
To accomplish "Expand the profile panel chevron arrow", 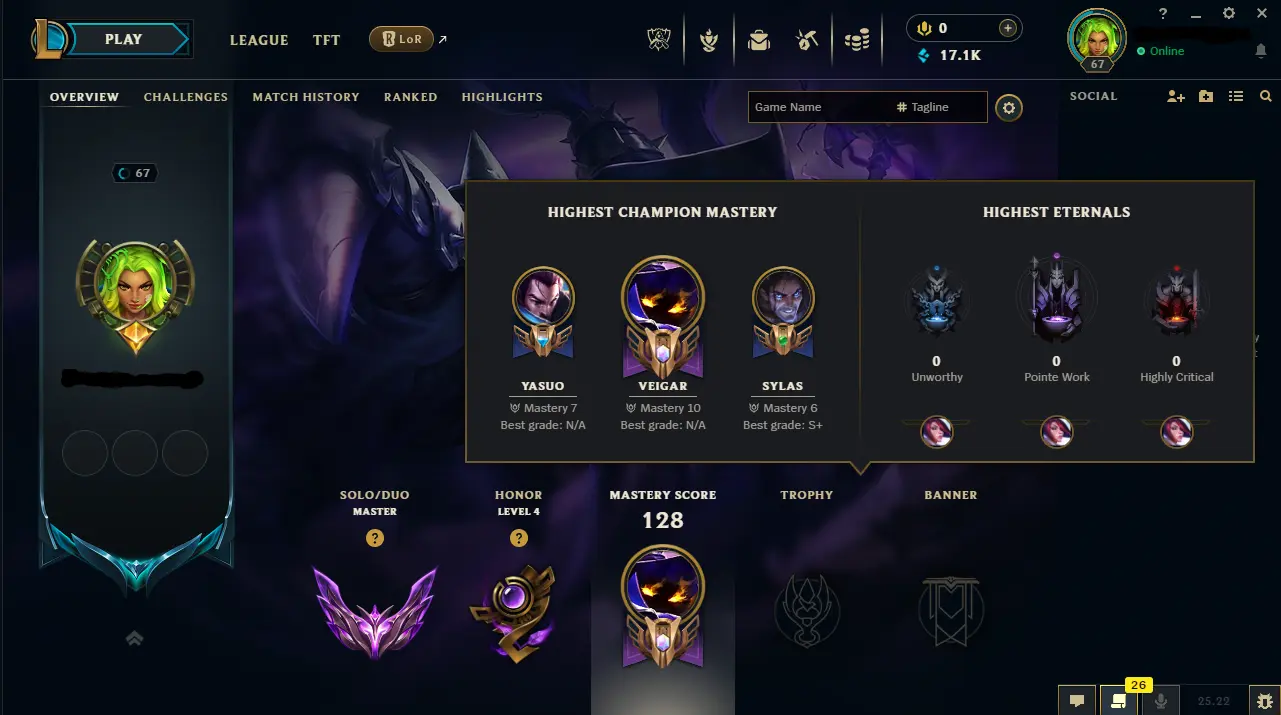I will tap(135, 638).
